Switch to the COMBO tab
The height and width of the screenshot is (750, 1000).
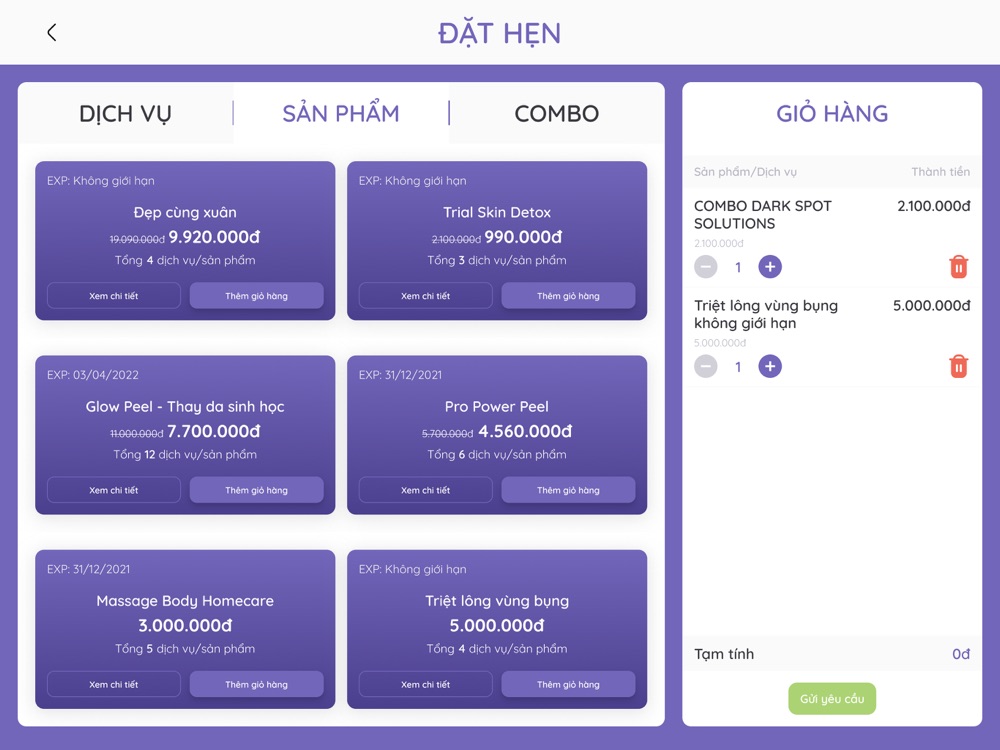(x=556, y=114)
